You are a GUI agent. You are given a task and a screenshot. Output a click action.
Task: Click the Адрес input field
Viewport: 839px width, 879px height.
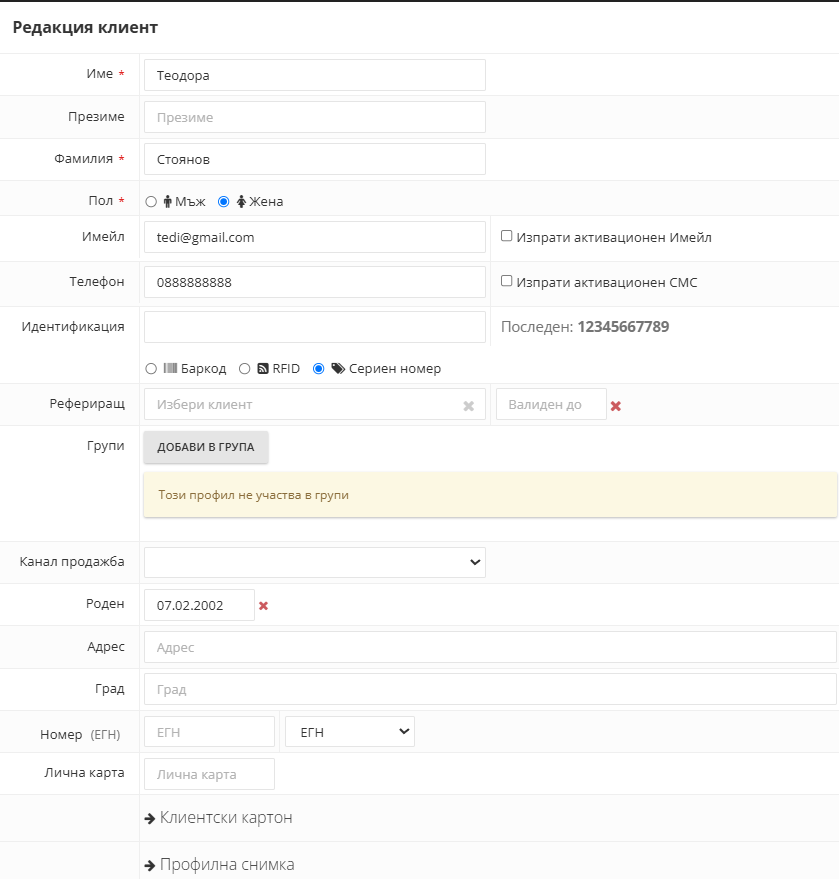click(490, 647)
